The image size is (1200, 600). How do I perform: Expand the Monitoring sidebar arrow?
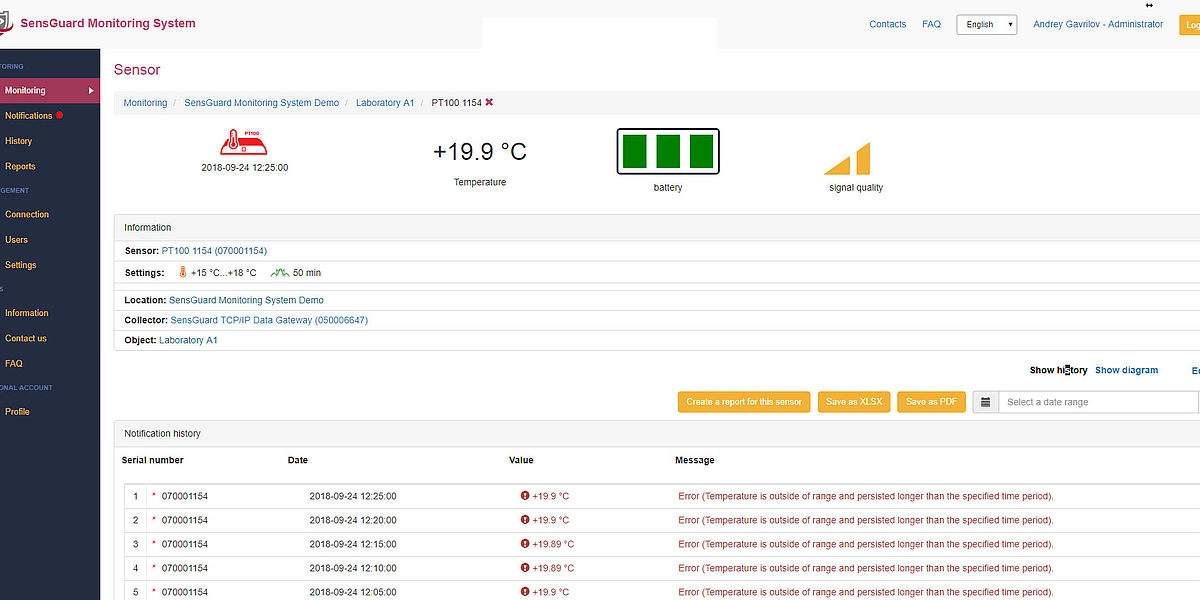tap(91, 91)
